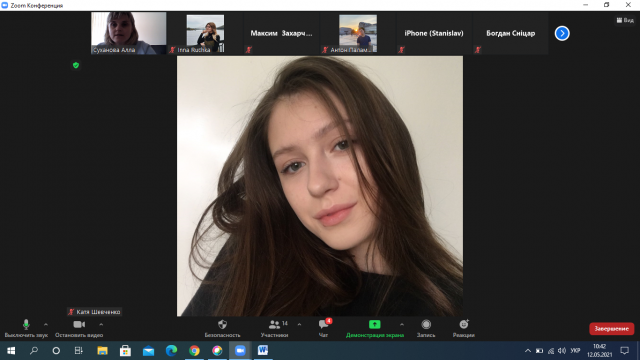640x360 pixels.
Task: Stop the camera with Остановить видео
Action: 79,329
